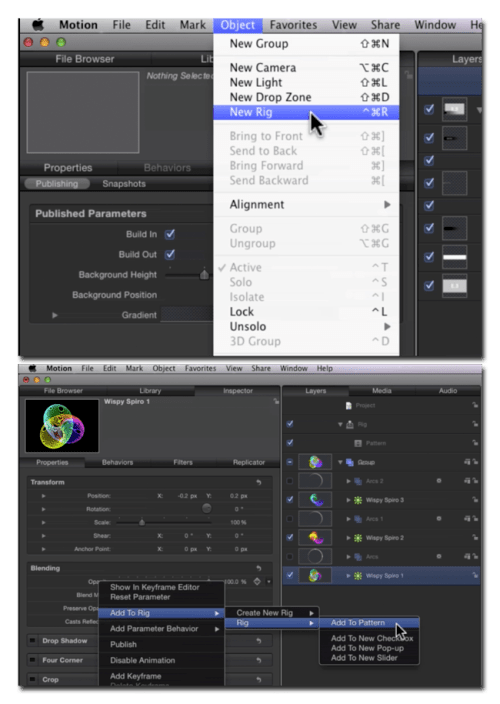The width and height of the screenshot is (500, 704).
Task: Uncheck the Pattern row checkbox
Action: click(x=290, y=443)
